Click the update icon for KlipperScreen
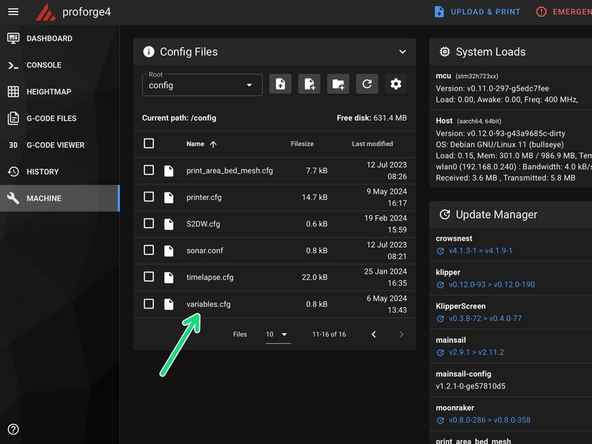 [x=440, y=319]
